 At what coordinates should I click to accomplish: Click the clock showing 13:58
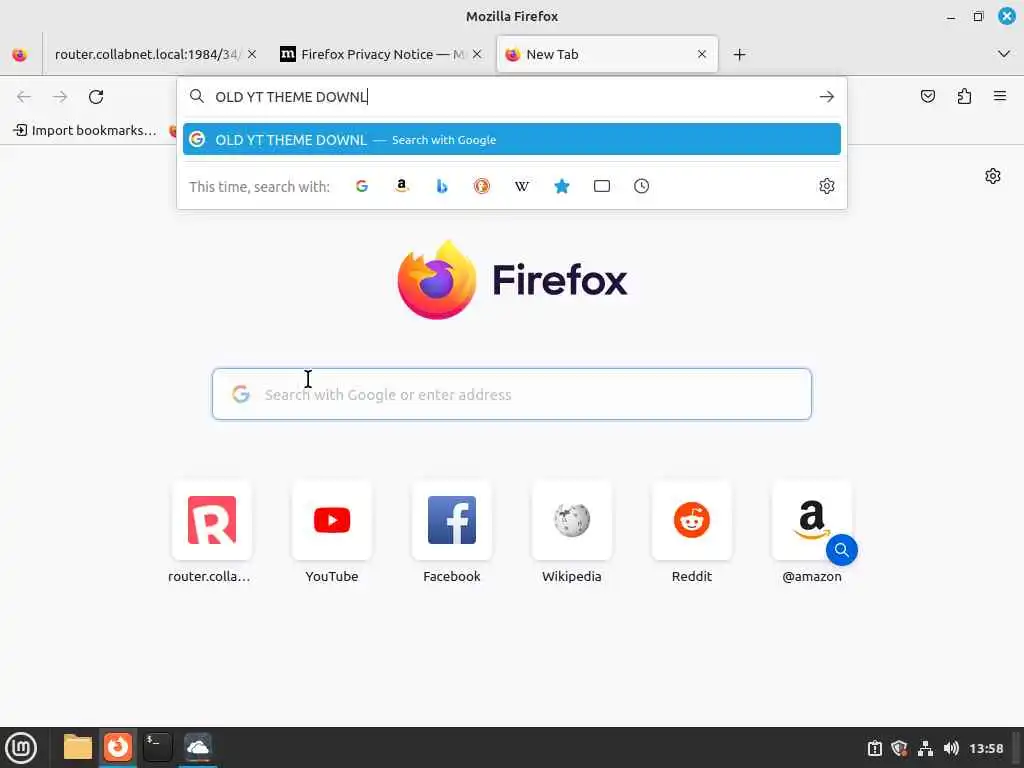point(986,748)
